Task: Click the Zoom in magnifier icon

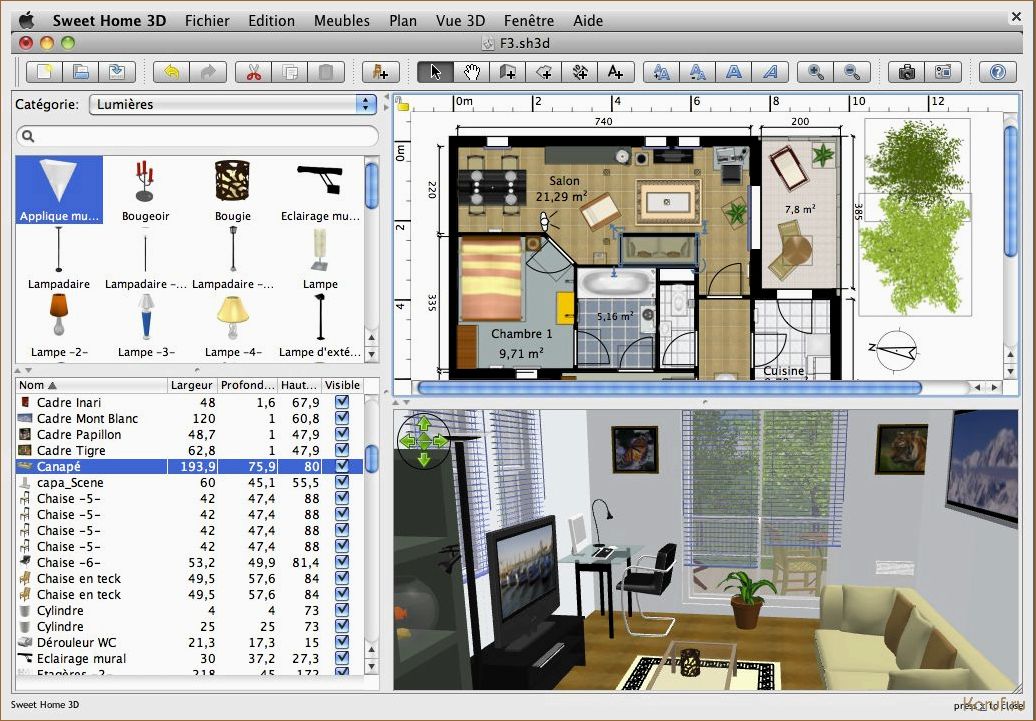Action: click(816, 72)
